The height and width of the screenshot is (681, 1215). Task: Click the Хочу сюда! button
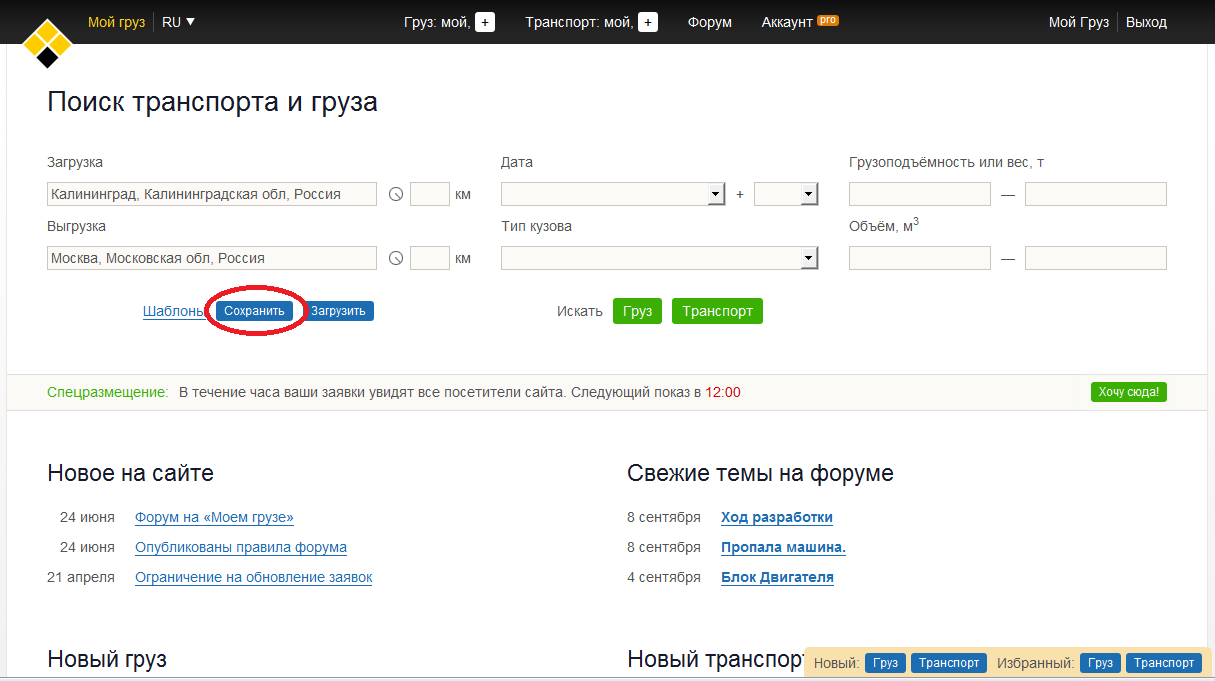(x=1128, y=392)
